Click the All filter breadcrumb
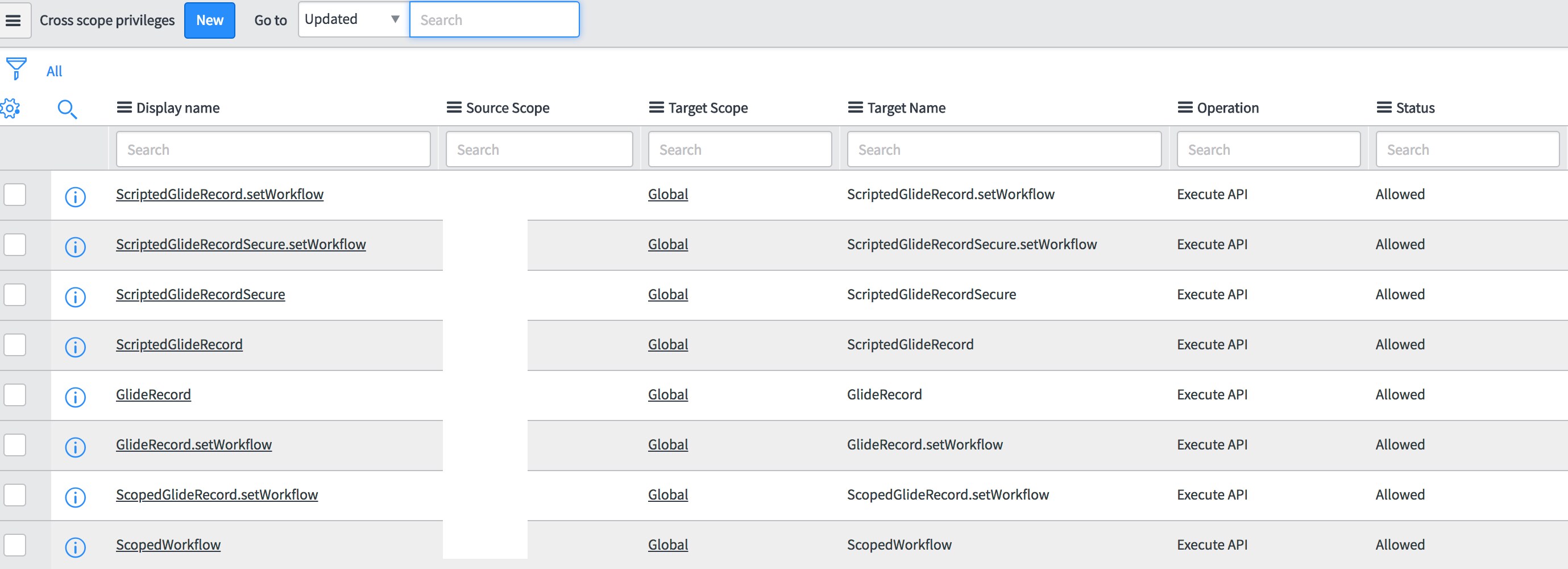 tap(54, 71)
